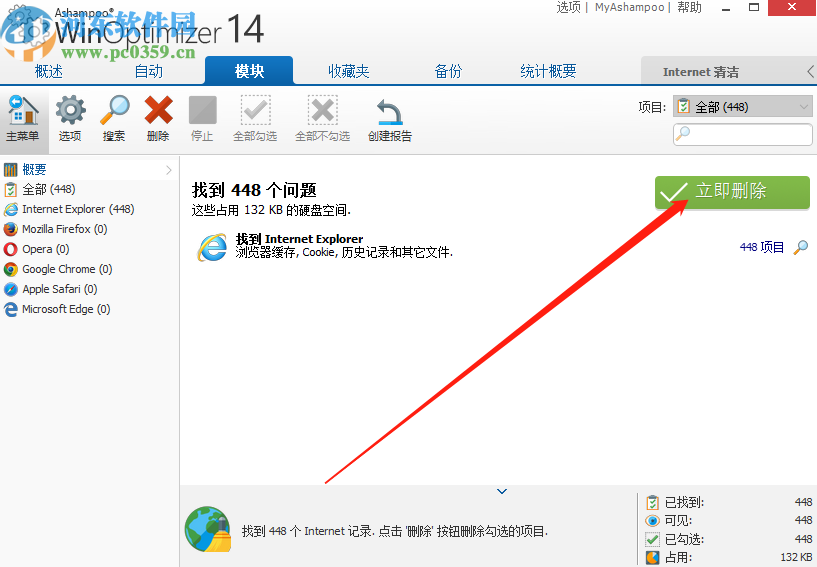Minimize the WinOptimizer window
Viewport: 817px width, 567px height.
click(x=726, y=8)
